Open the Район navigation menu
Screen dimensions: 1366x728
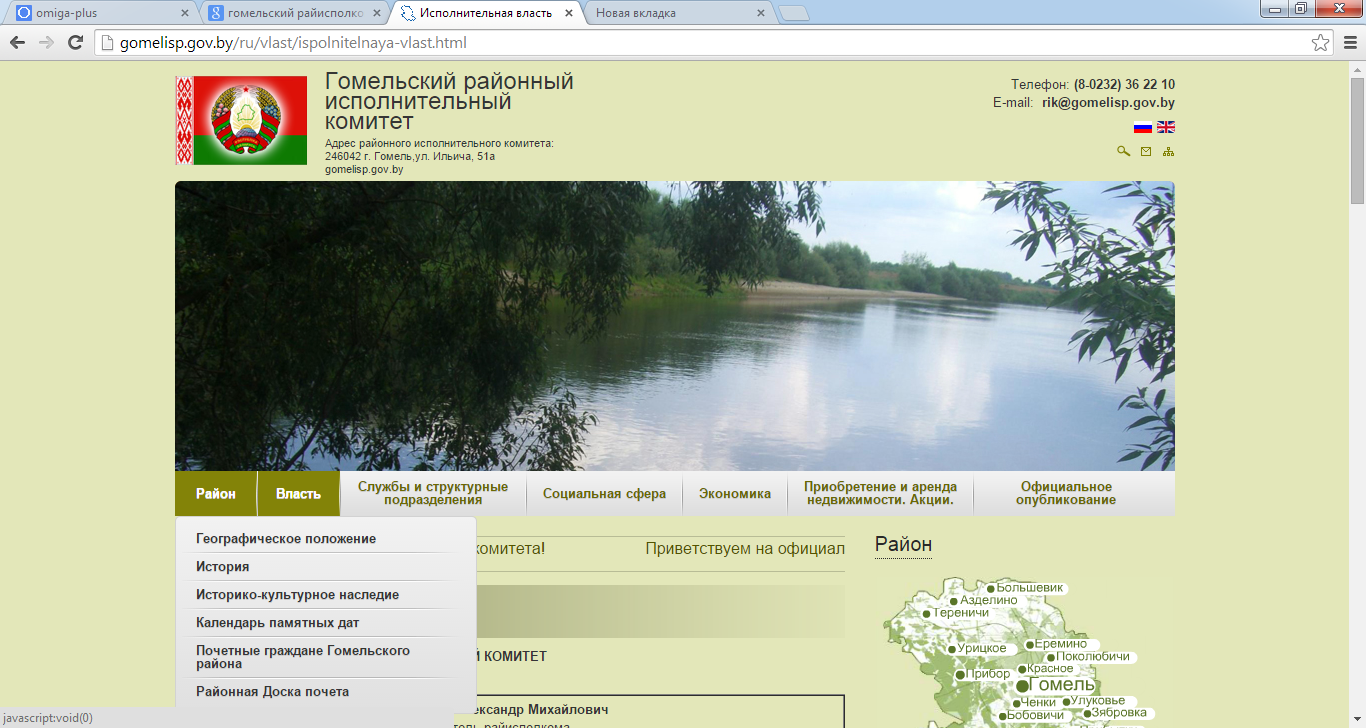pyautogui.click(x=216, y=494)
